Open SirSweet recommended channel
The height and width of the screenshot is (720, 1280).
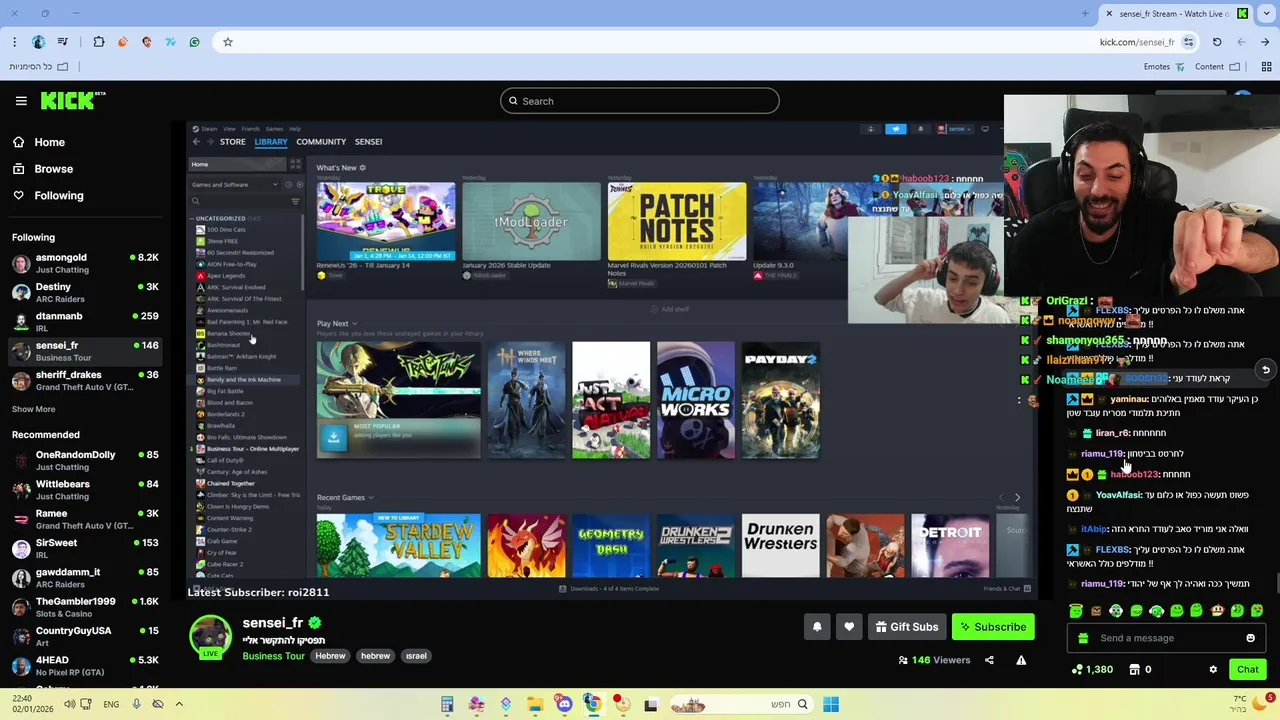(84, 549)
